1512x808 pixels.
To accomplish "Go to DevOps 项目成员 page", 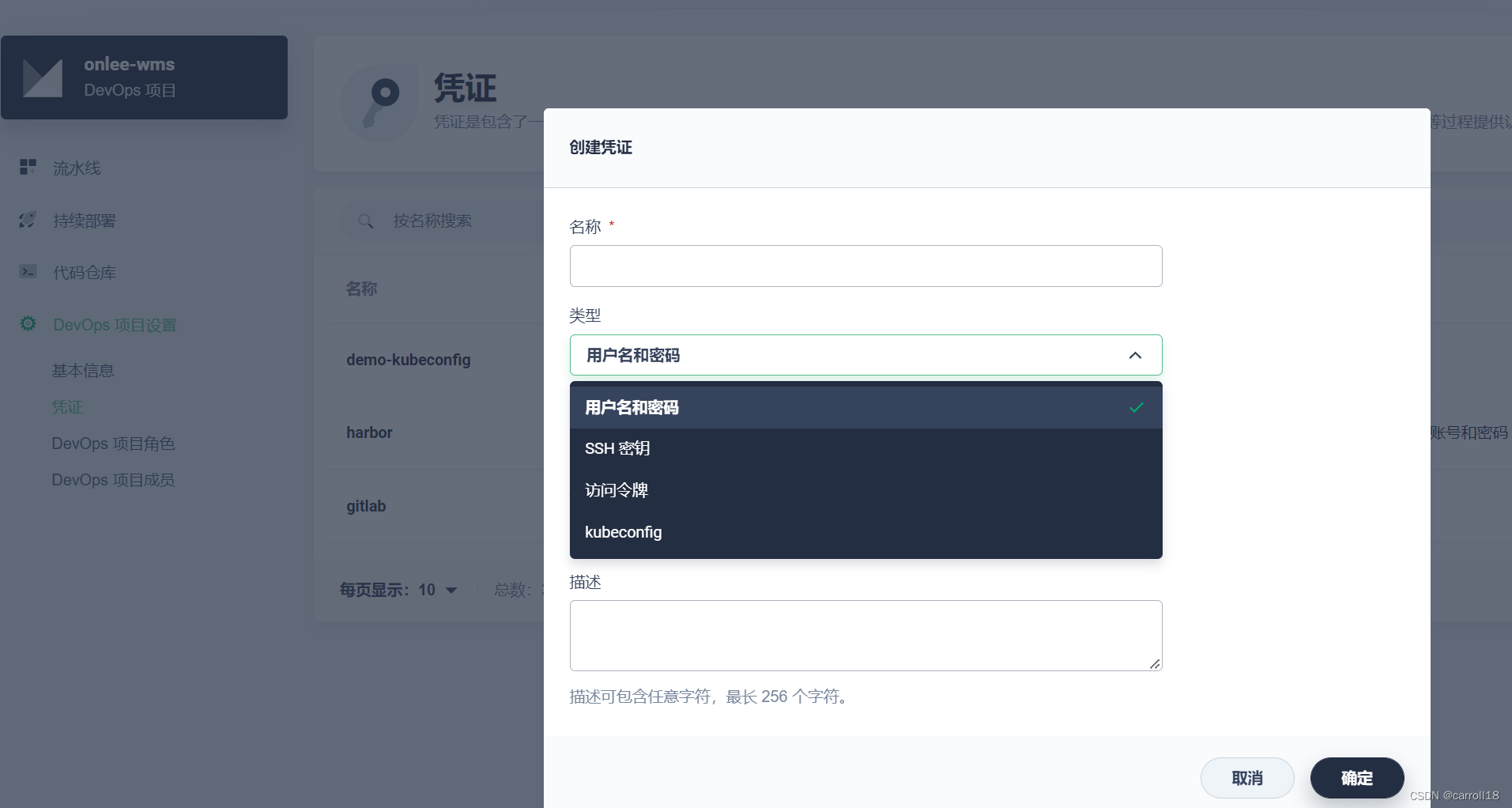I will pyautogui.click(x=113, y=480).
